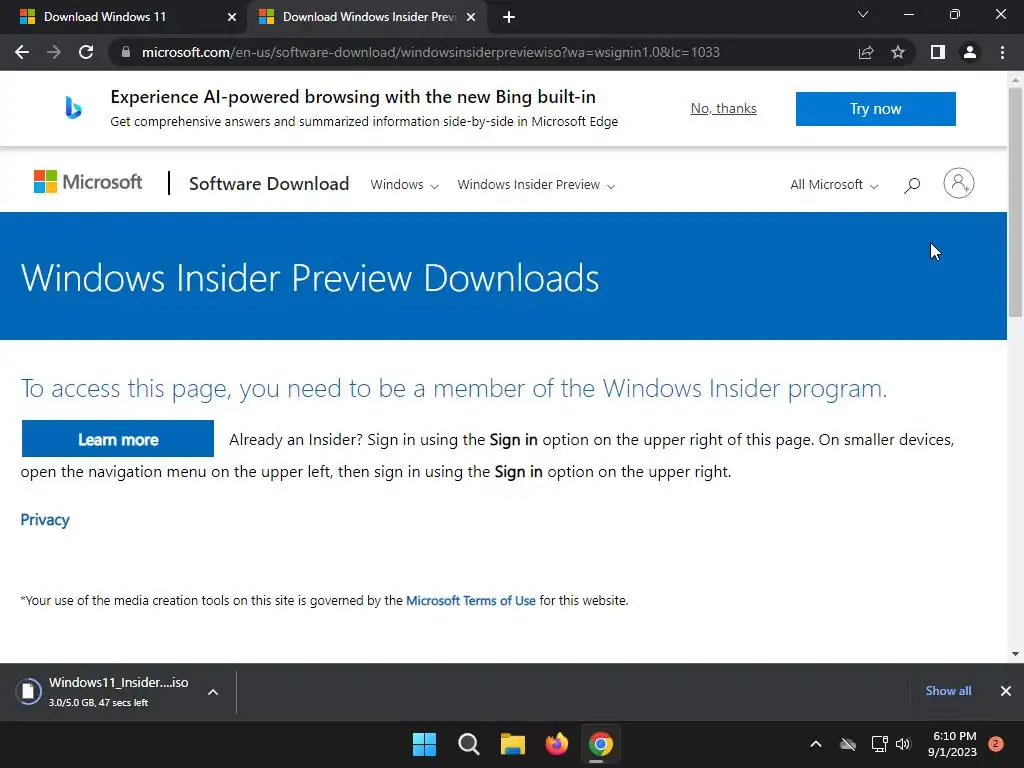Open Software Download home link
The width and height of the screenshot is (1024, 768).
point(269,184)
